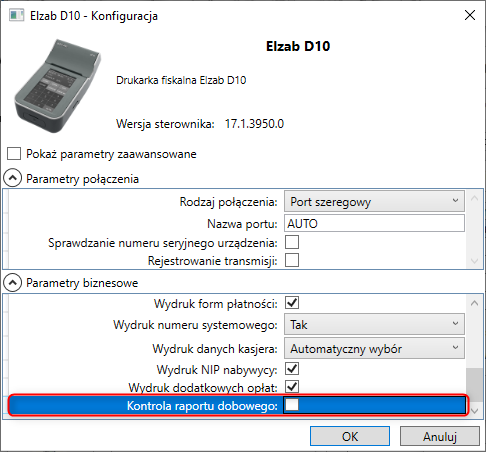The width and height of the screenshot is (486, 452).
Task: Close the Konfiguracja dialog window
Action: (x=470, y=15)
